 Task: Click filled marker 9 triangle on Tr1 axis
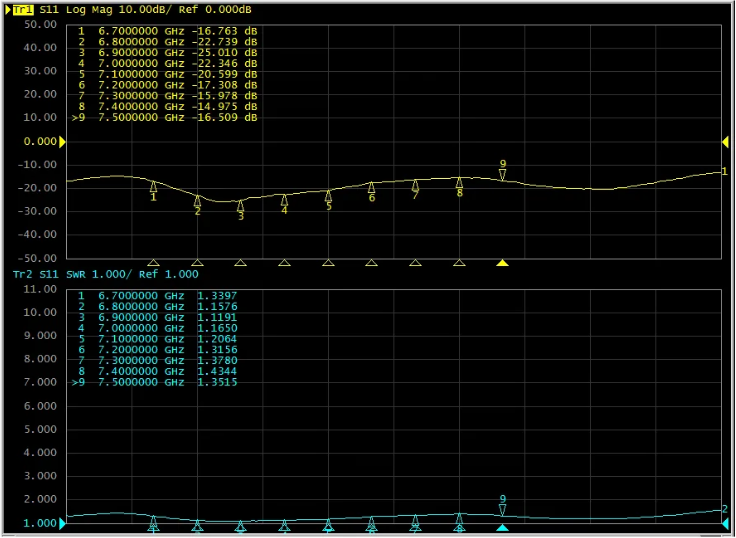[x=503, y=263]
